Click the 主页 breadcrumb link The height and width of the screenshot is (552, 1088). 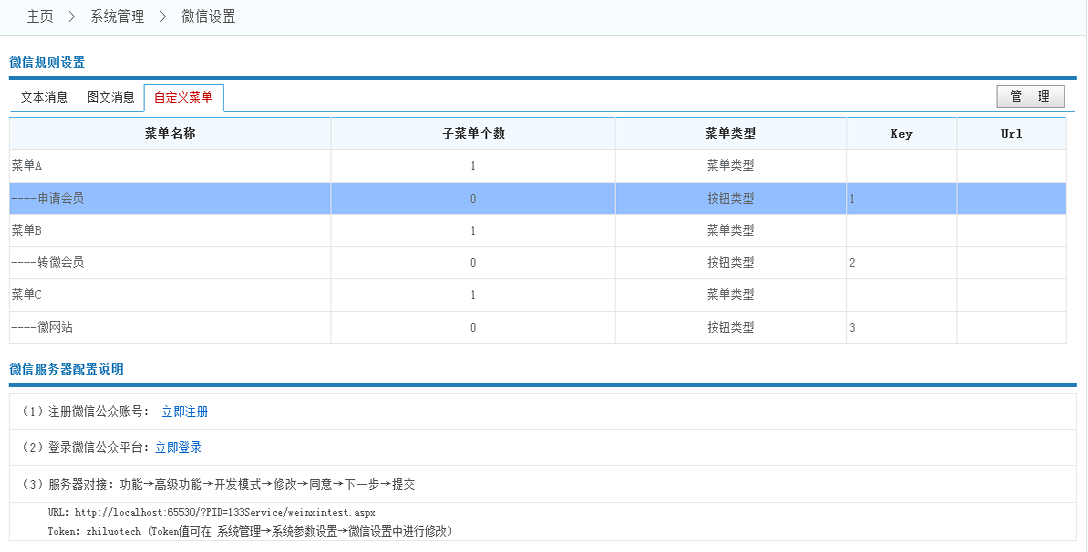click(x=40, y=17)
